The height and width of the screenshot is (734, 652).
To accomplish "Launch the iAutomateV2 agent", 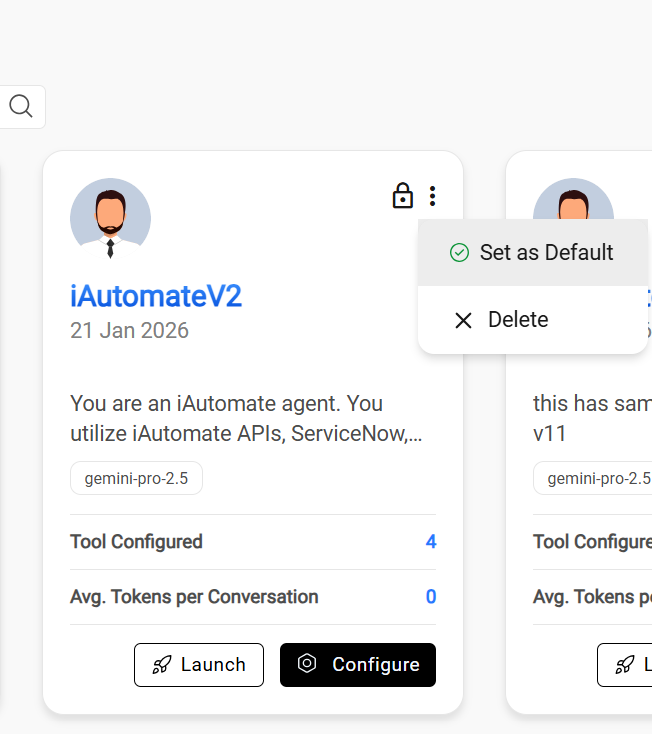I will (x=199, y=665).
